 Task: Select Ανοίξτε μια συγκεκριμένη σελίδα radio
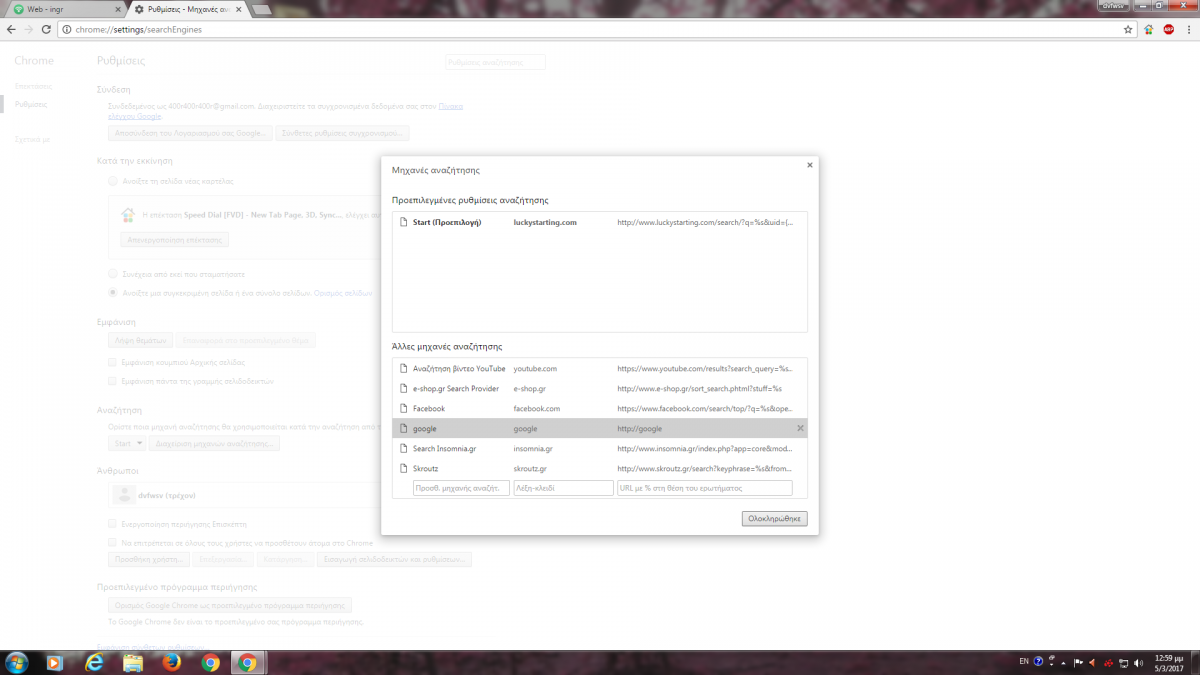112,293
